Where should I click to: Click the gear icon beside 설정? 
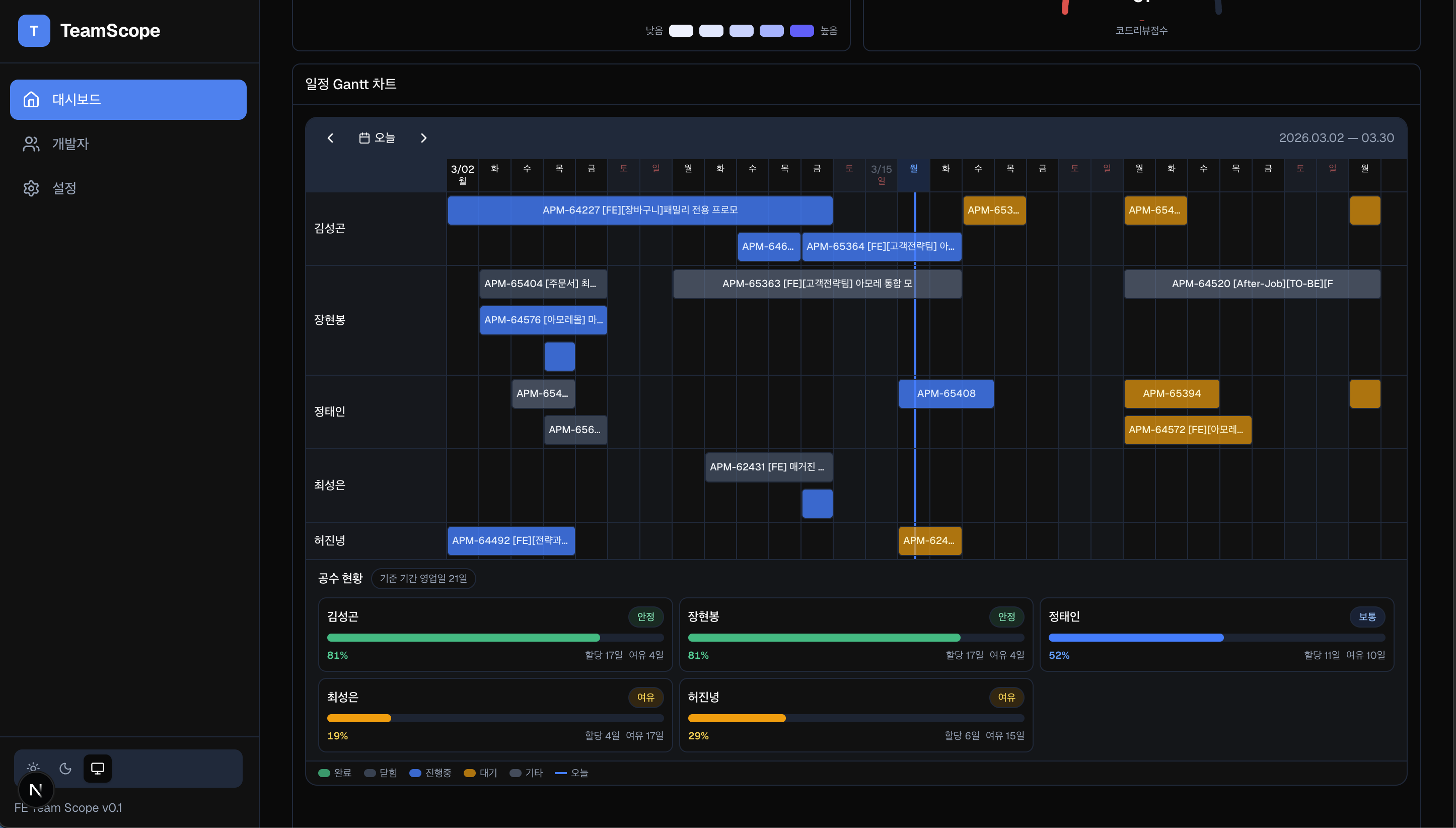tap(31, 188)
